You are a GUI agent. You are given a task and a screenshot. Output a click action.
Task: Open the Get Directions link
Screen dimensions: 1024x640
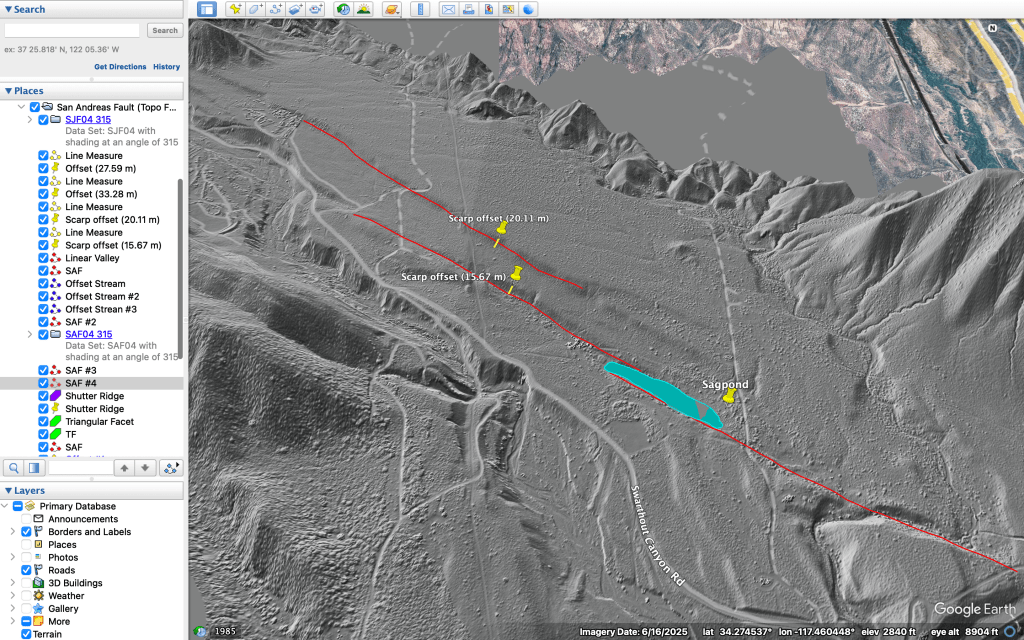[x=120, y=67]
